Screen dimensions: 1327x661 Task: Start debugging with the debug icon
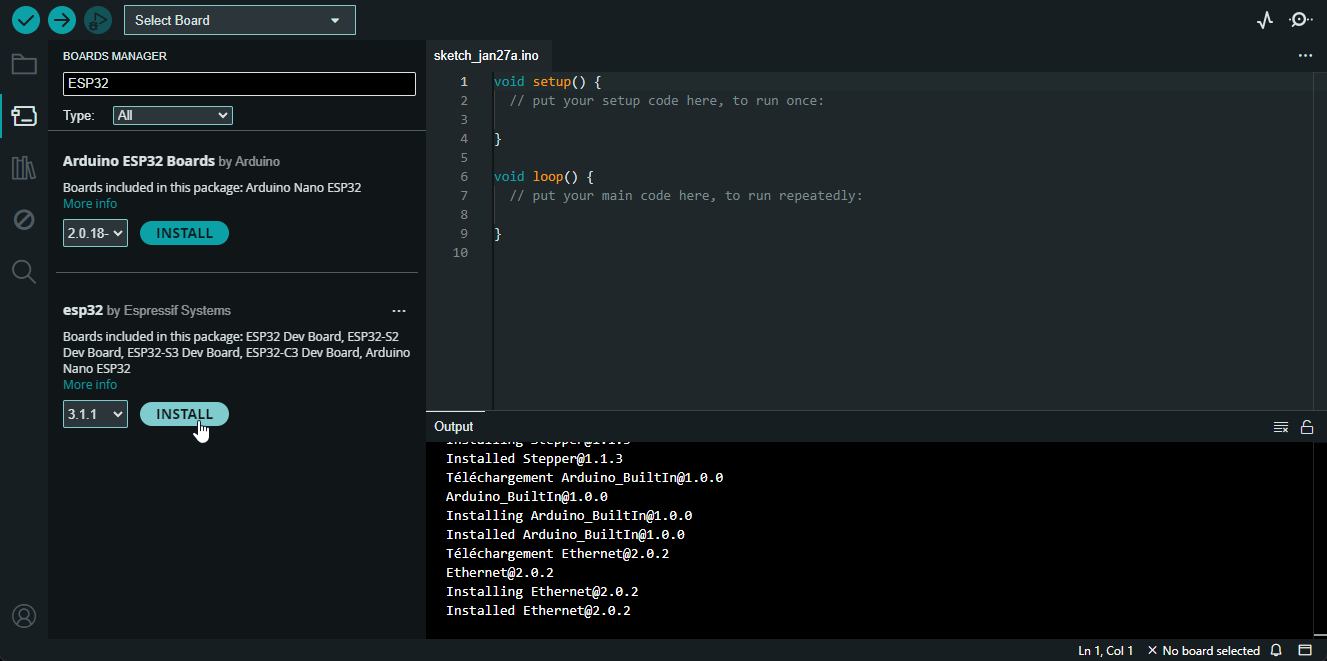click(x=97, y=20)
